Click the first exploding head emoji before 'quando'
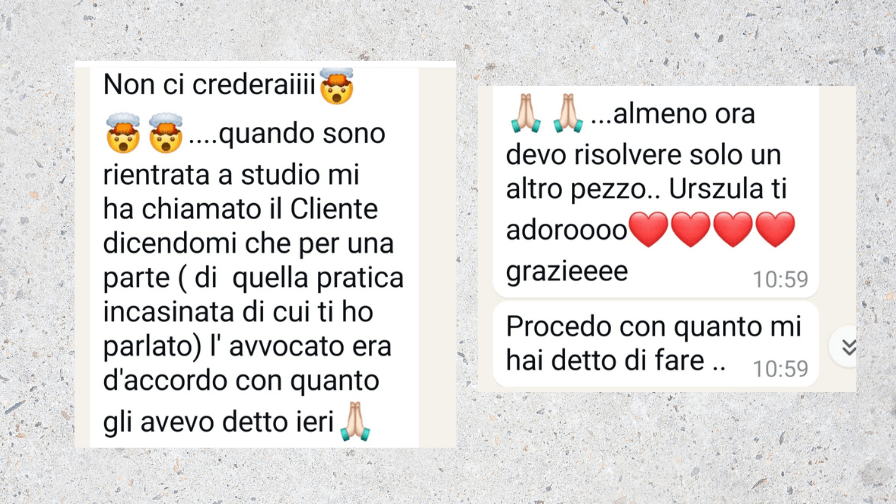The image size is (896, 504). point(123,133)
